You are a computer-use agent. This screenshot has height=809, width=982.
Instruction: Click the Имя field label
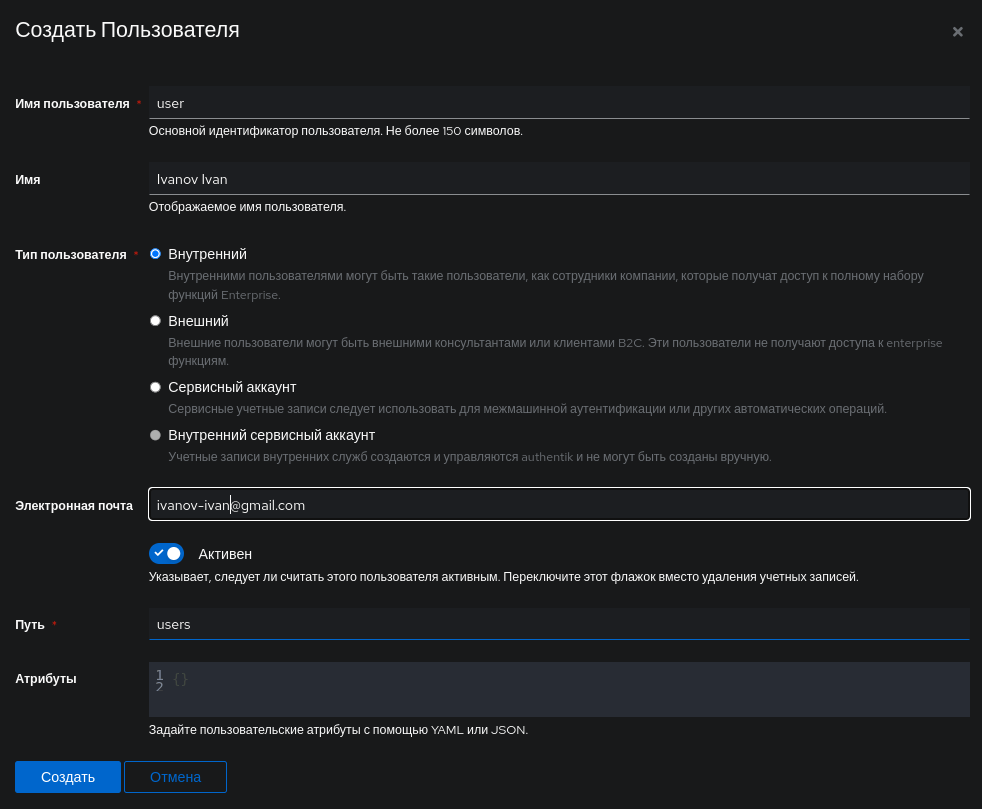point(28,180)
